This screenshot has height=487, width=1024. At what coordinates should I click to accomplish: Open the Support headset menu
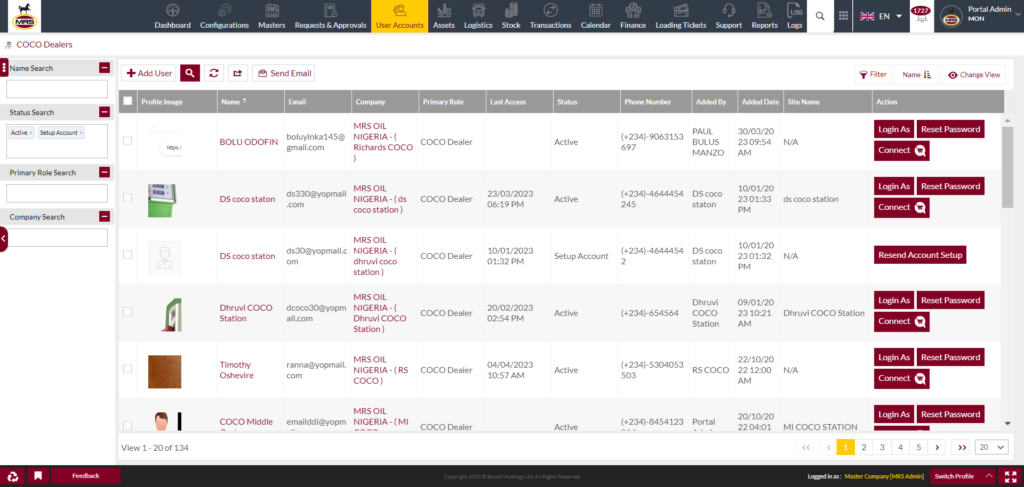[729, 16]
